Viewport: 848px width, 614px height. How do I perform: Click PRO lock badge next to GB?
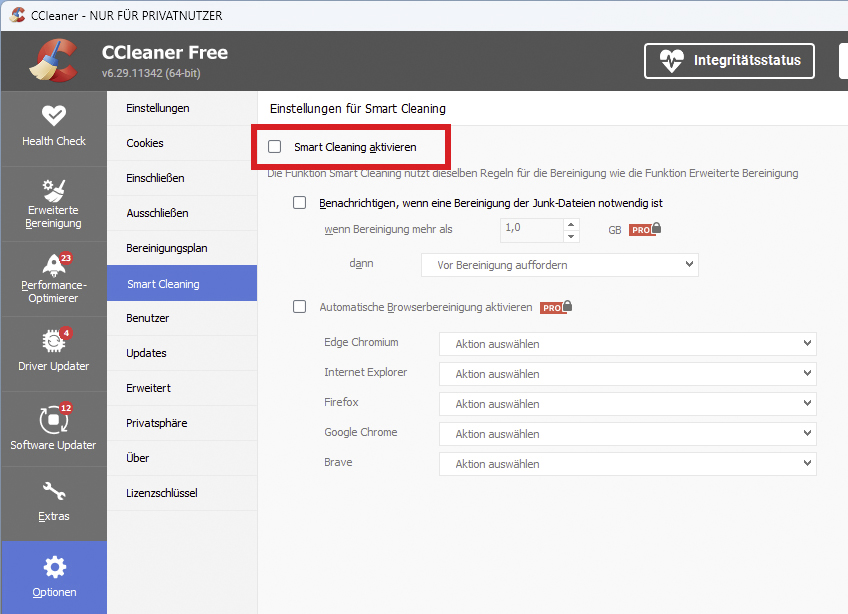point(645,229)
